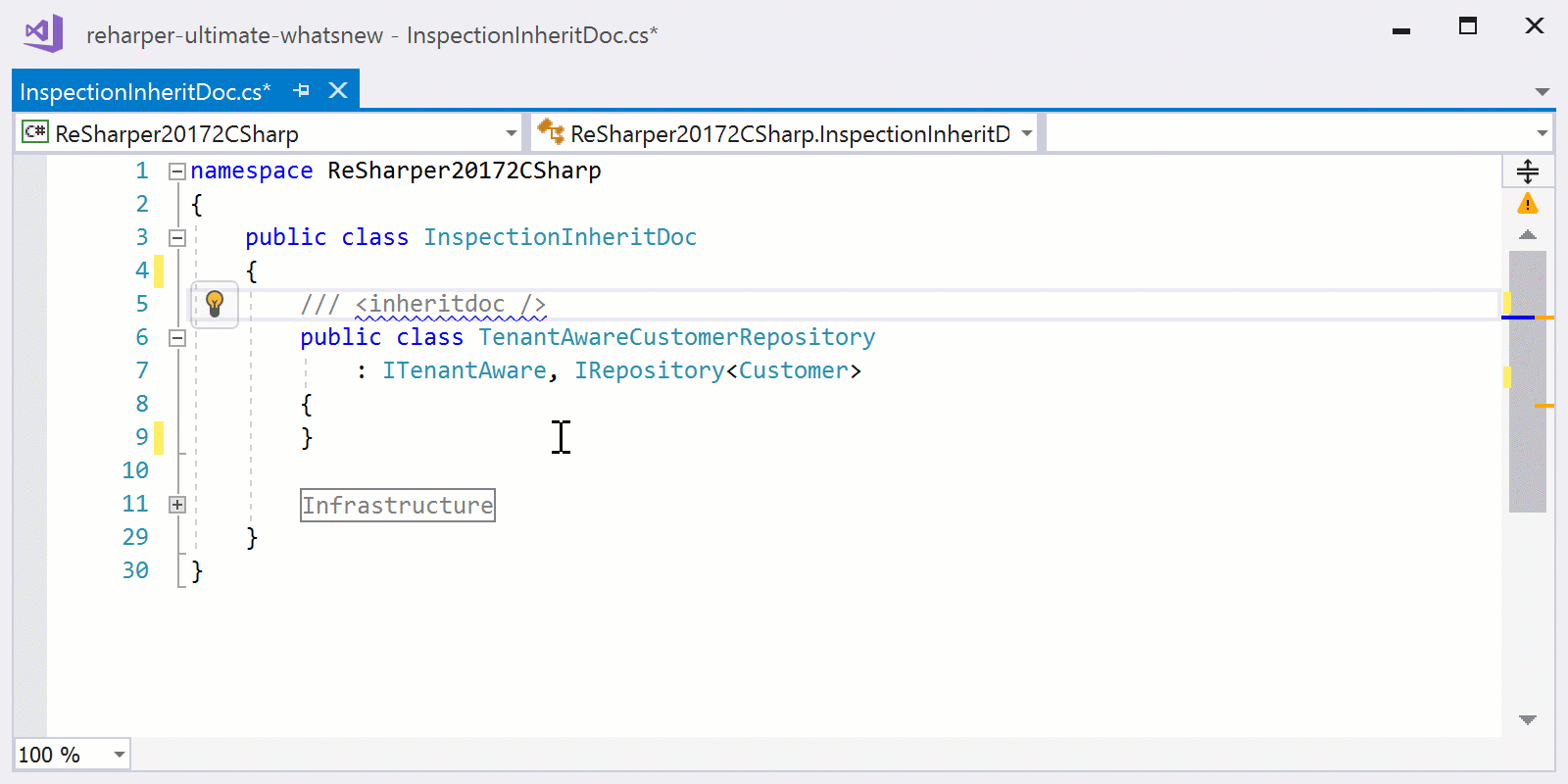
Task: Select the InspectionInheritDoc.cs document tab
Action: pyautogui.click(x=145, y=92)
